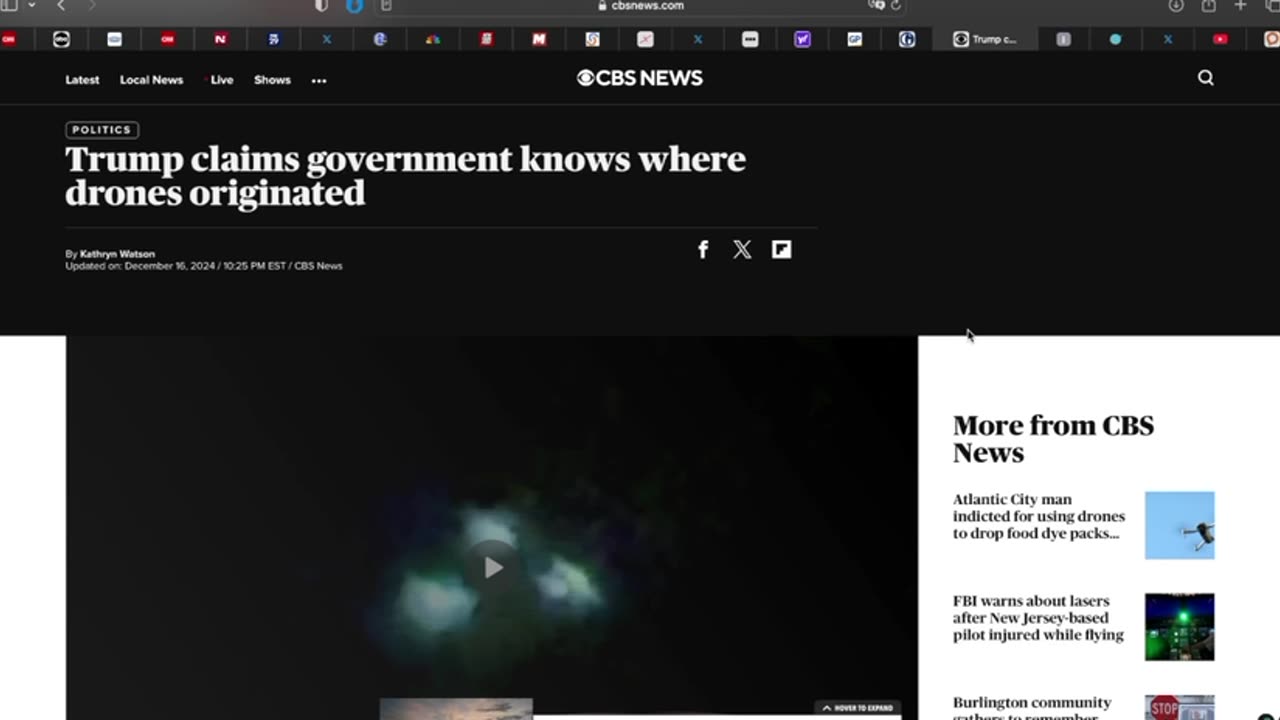Open Atlantic City man indicted story
1280x720 pixels.
(x=1039, y=516)
